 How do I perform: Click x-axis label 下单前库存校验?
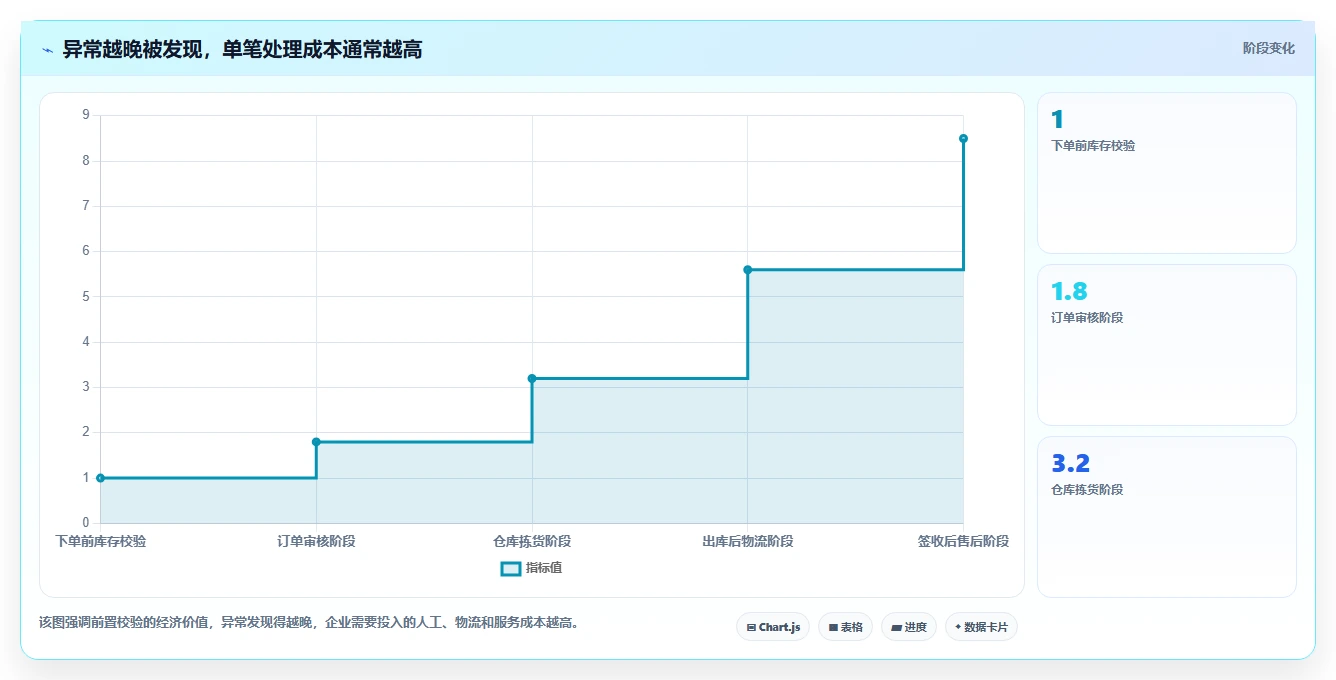(x=100, y=541)
